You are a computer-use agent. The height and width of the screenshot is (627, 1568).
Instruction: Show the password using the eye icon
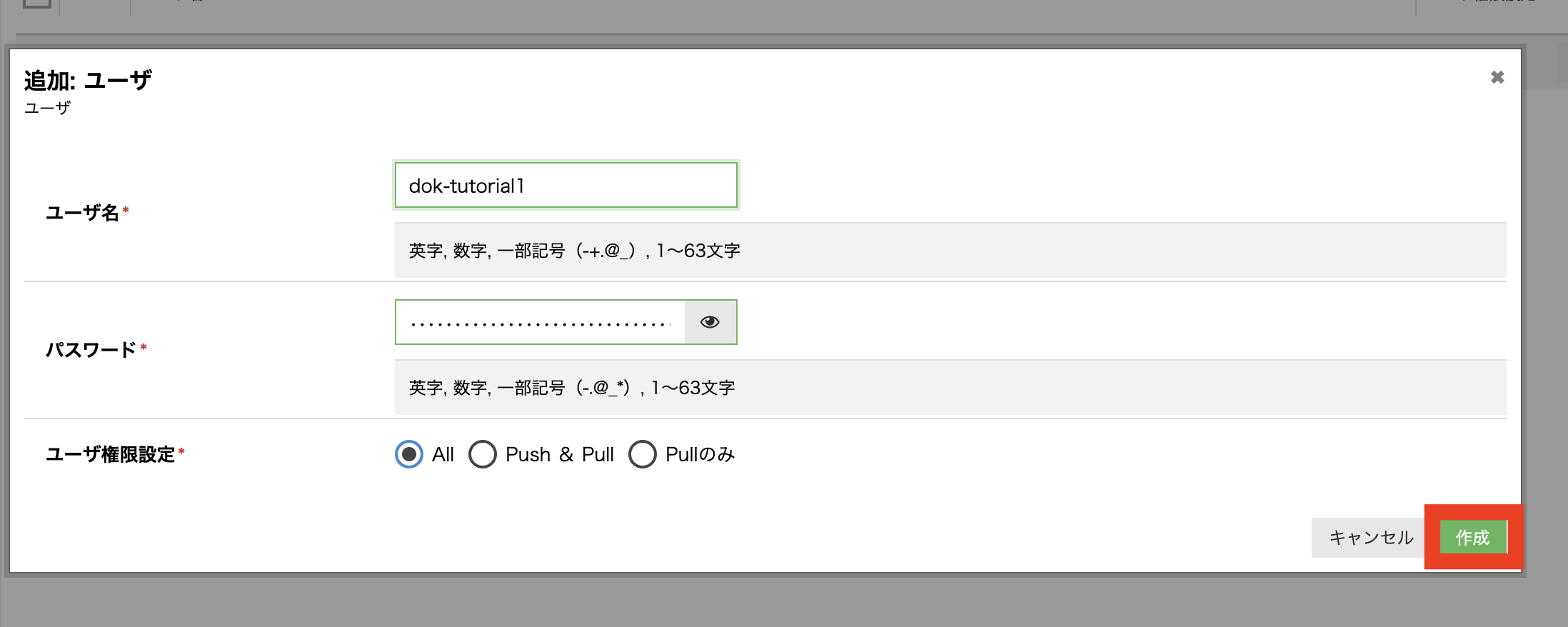[710, 322]
